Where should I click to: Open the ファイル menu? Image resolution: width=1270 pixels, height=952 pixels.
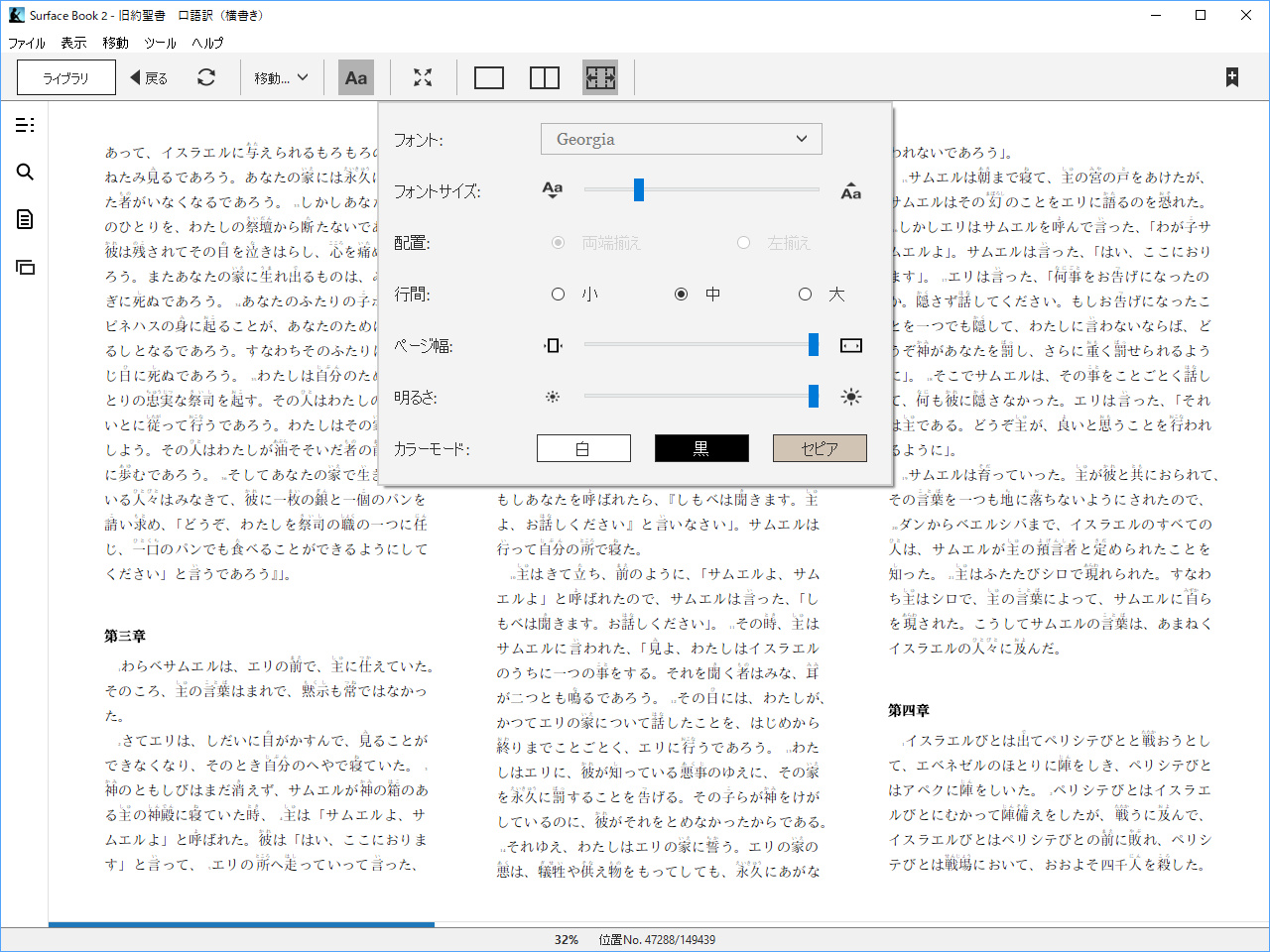point(27,43)
